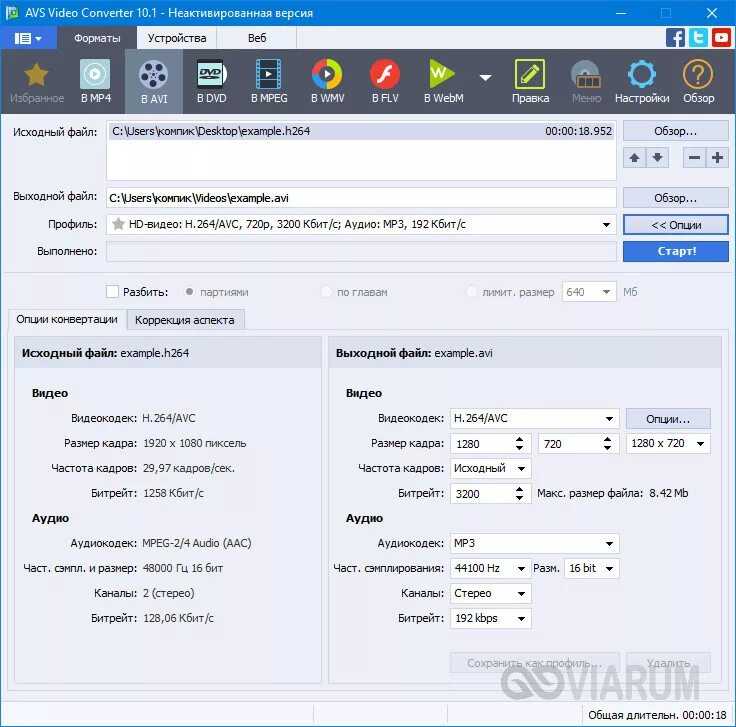Click the AVS Video Converter title icon
736x727 pixels.
pos(11,13)
